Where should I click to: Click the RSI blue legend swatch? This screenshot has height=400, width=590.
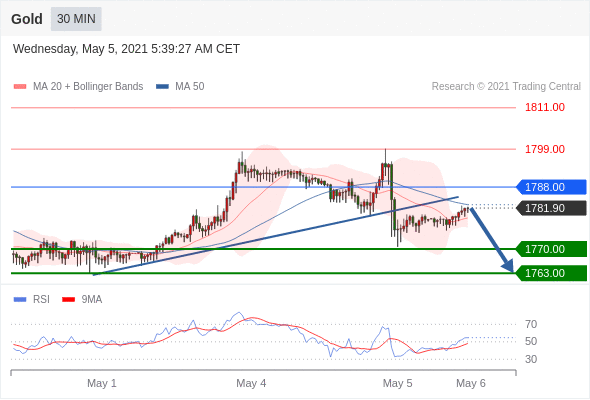[20, 300]
